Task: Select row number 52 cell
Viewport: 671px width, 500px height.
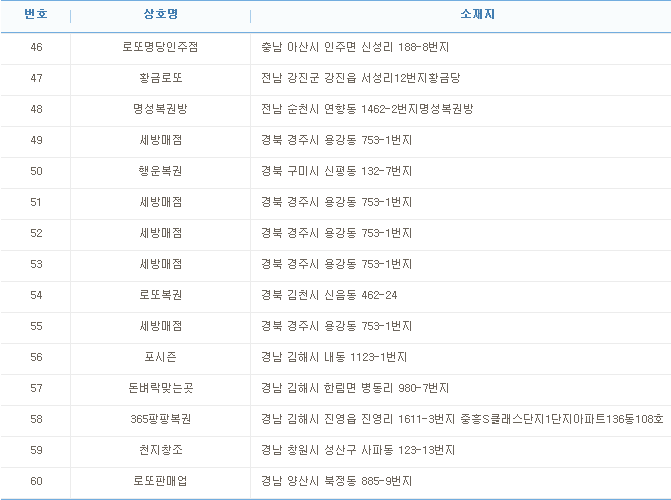Action: point(36,233)
